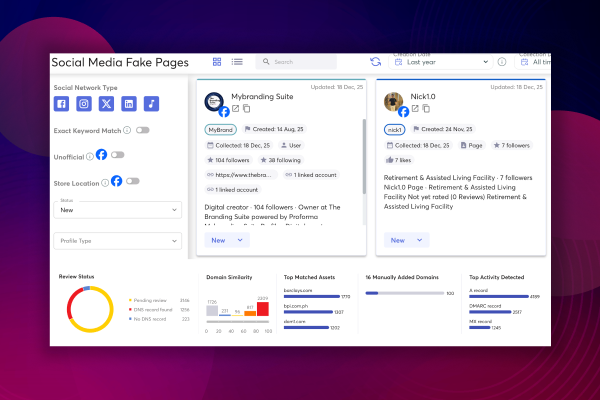Filter by TikTok social network
Image resolution: width=600 pixels, height=400 pixels.
coord(151,104)
